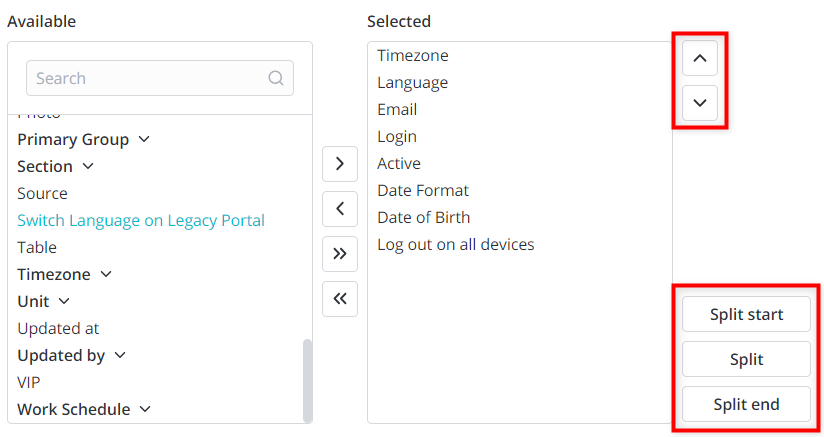Click the search magnifier icon
The width and height of the screenshot is (824, 437).
tap(276, 78)
